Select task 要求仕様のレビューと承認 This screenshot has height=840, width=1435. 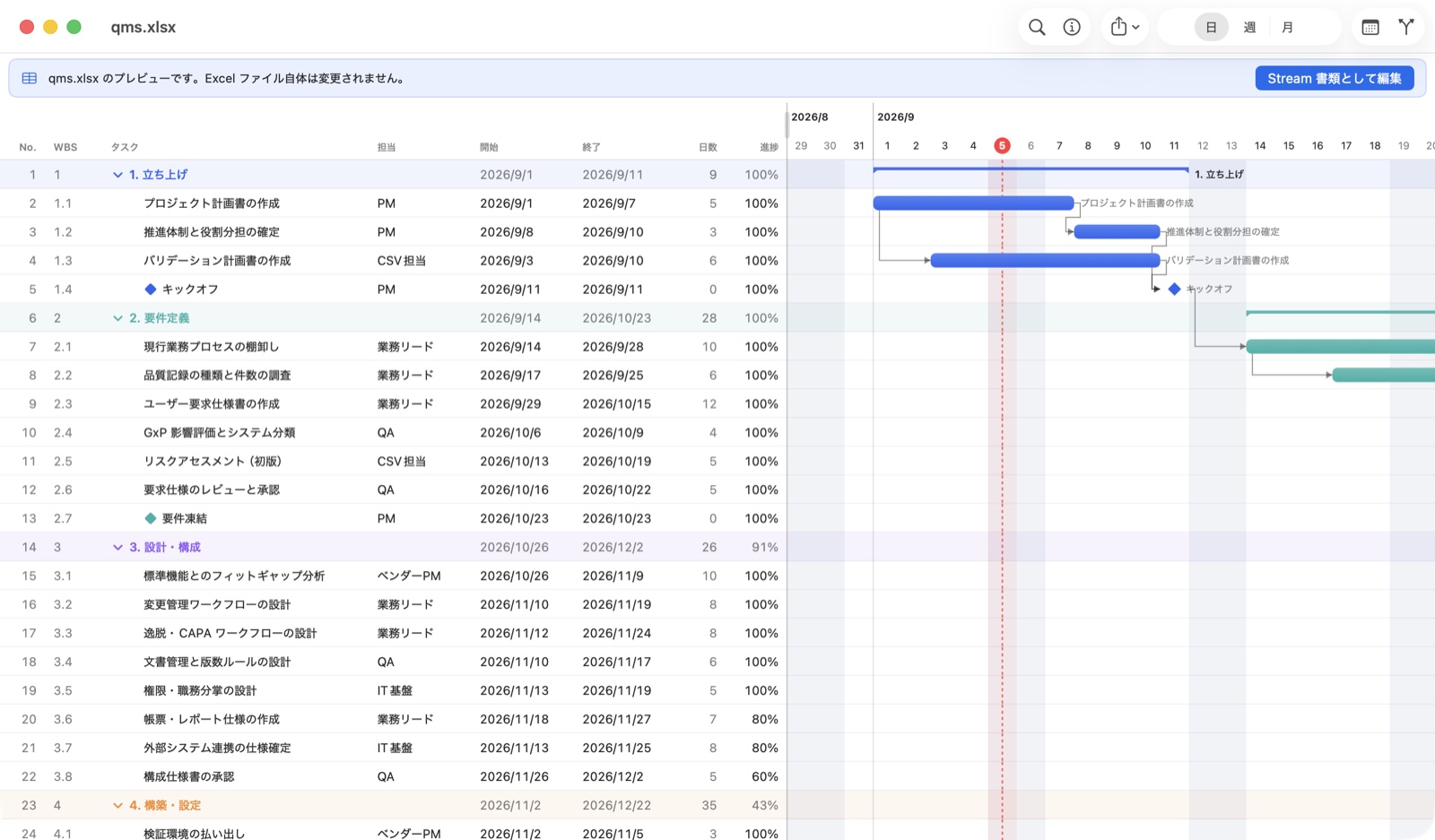[x=212, y=490]
